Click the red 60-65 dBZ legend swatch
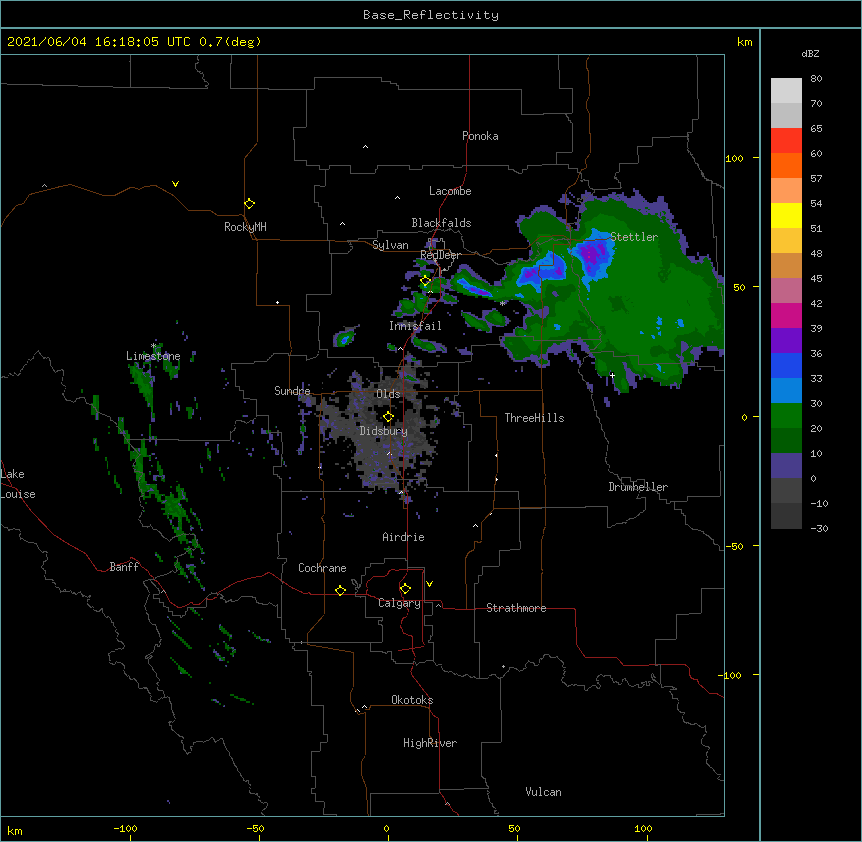Image resolution: width=862 pixels, height=842 pixels. coord(786,141)
